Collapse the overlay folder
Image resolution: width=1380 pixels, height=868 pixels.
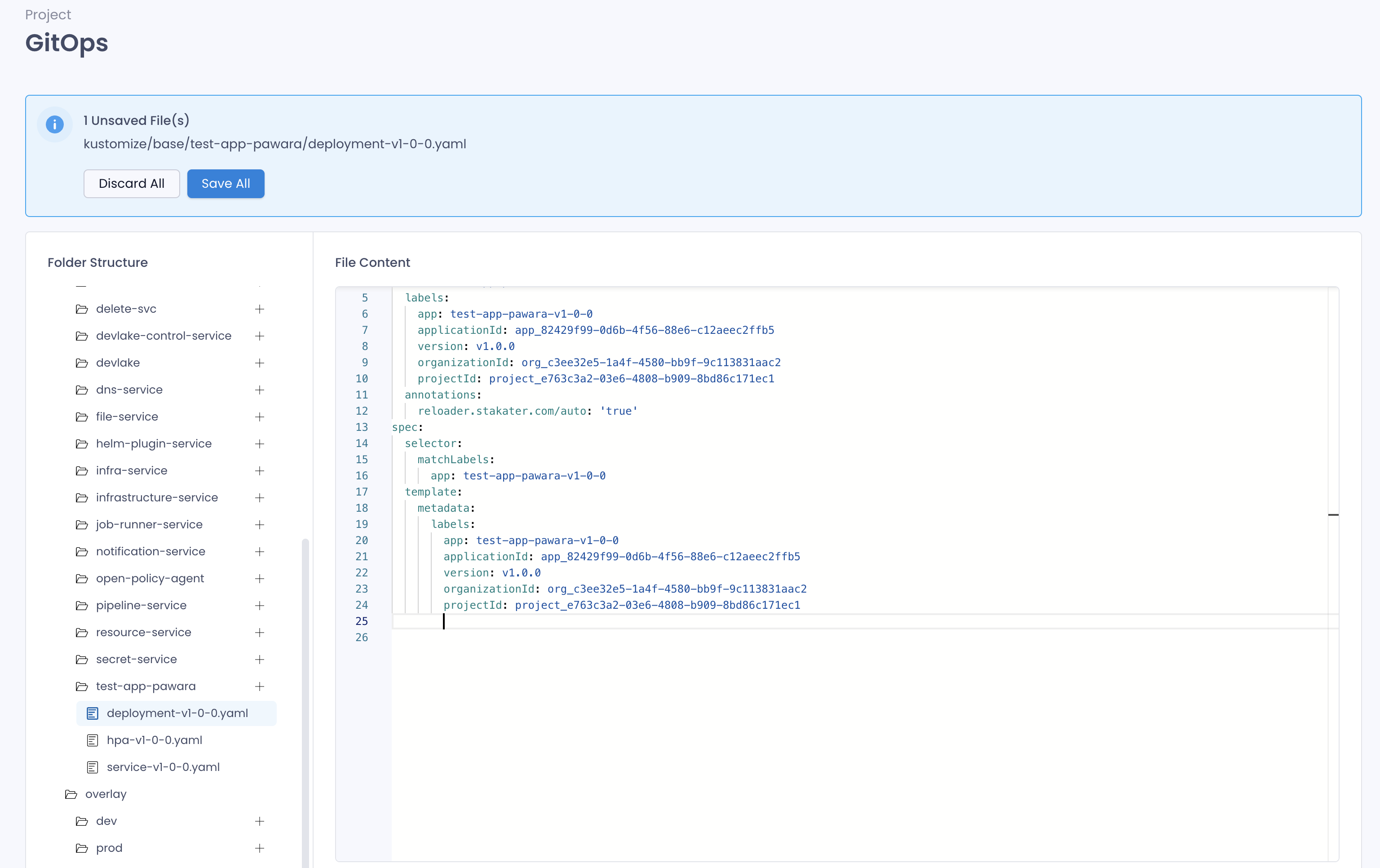96,794
